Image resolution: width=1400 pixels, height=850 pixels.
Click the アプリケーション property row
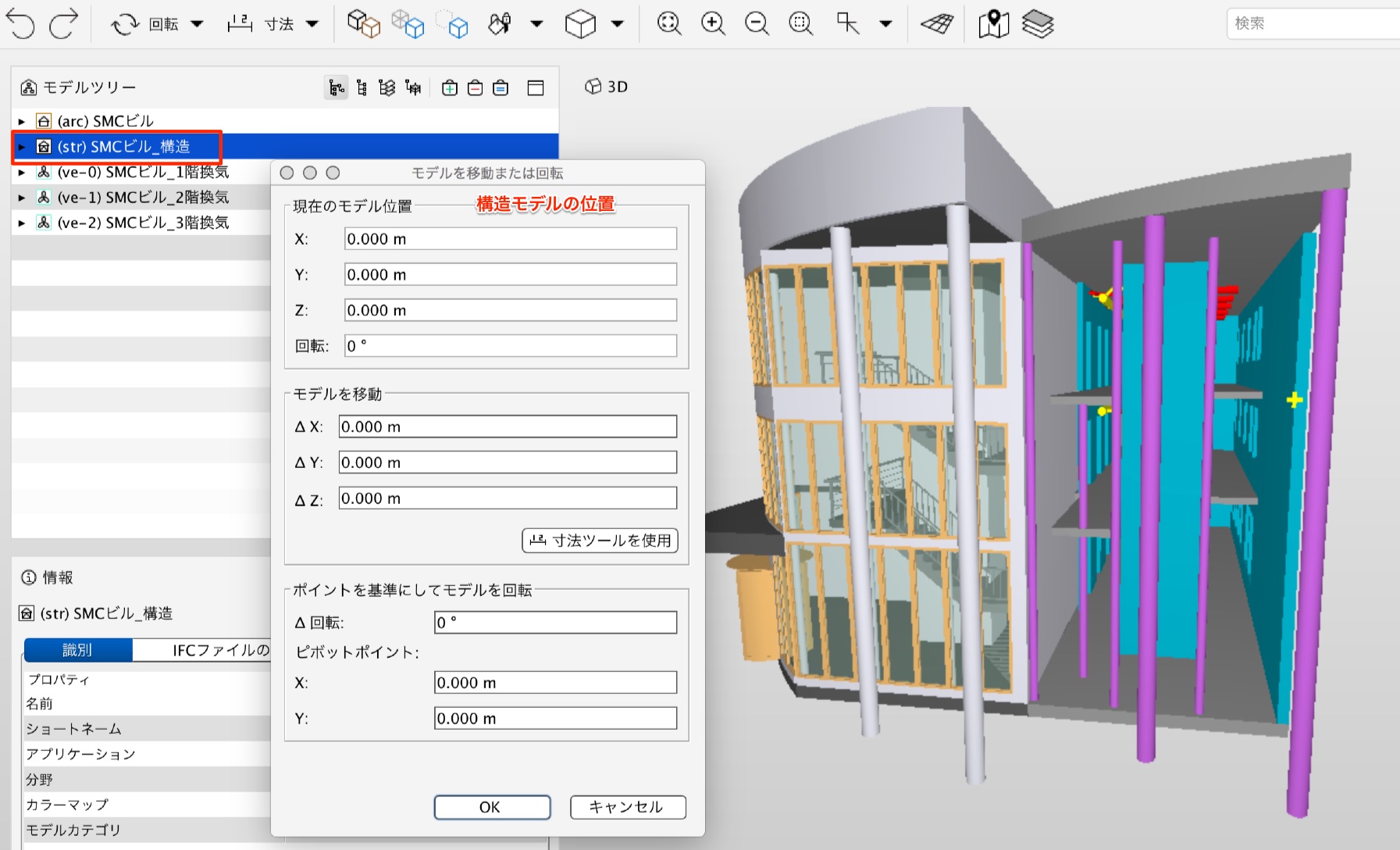(x=147, y=754)
